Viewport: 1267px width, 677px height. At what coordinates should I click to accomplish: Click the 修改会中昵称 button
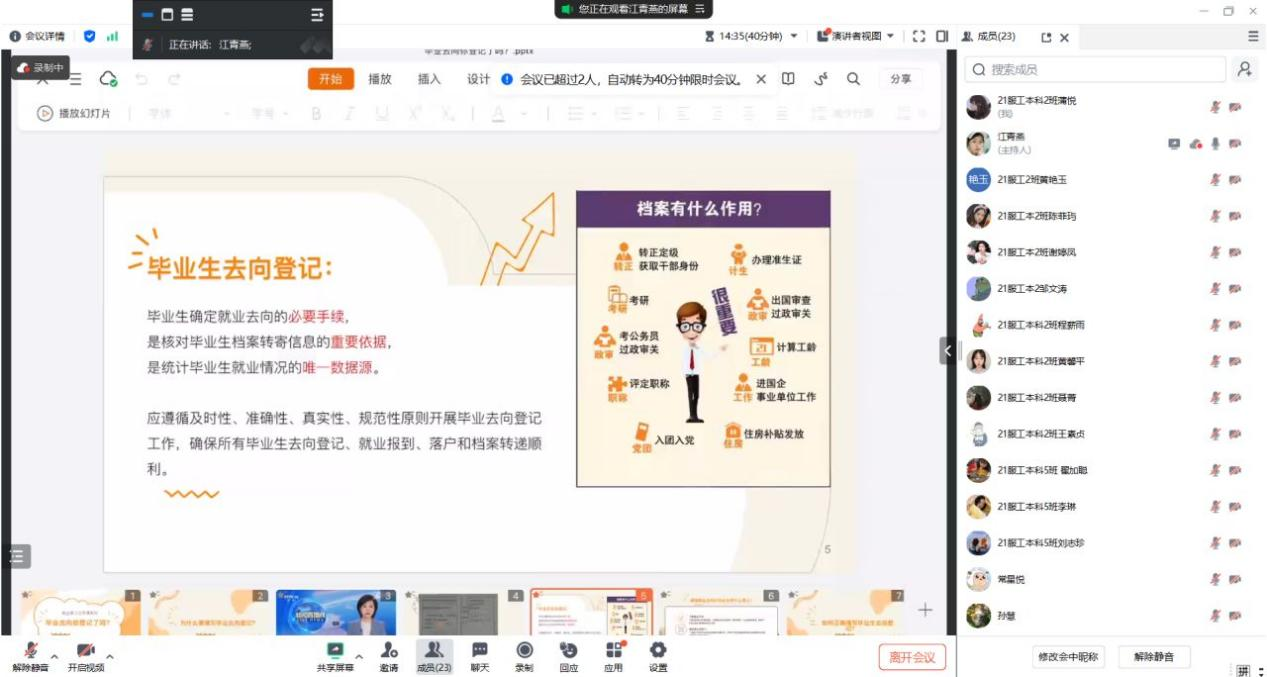tap(1067, 657)
